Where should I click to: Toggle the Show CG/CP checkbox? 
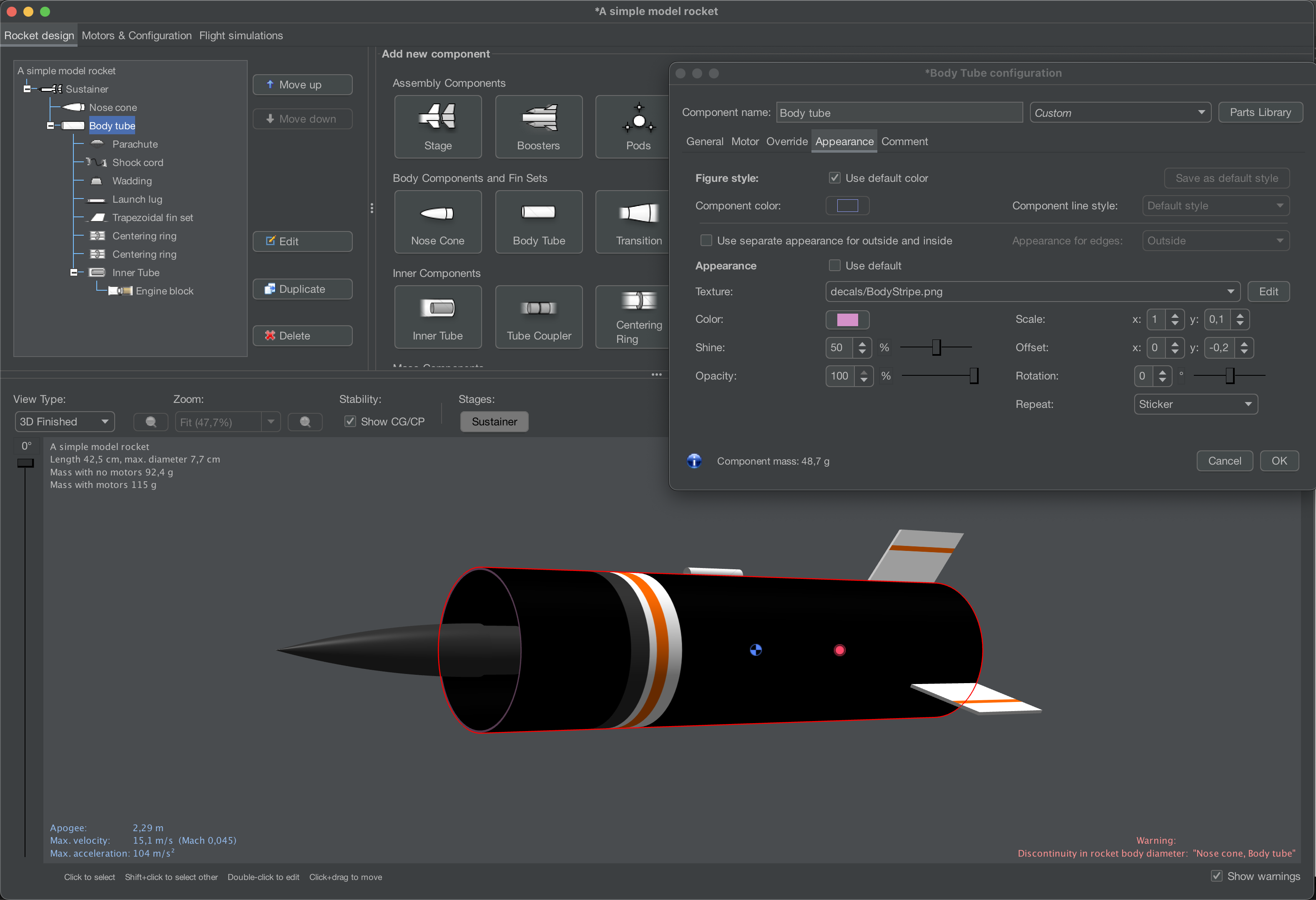[x=350, y=421]
